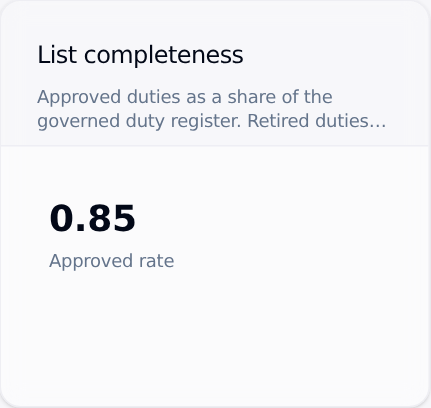
Task: Click the truncated card description text
Action: [x=212, y=109]
